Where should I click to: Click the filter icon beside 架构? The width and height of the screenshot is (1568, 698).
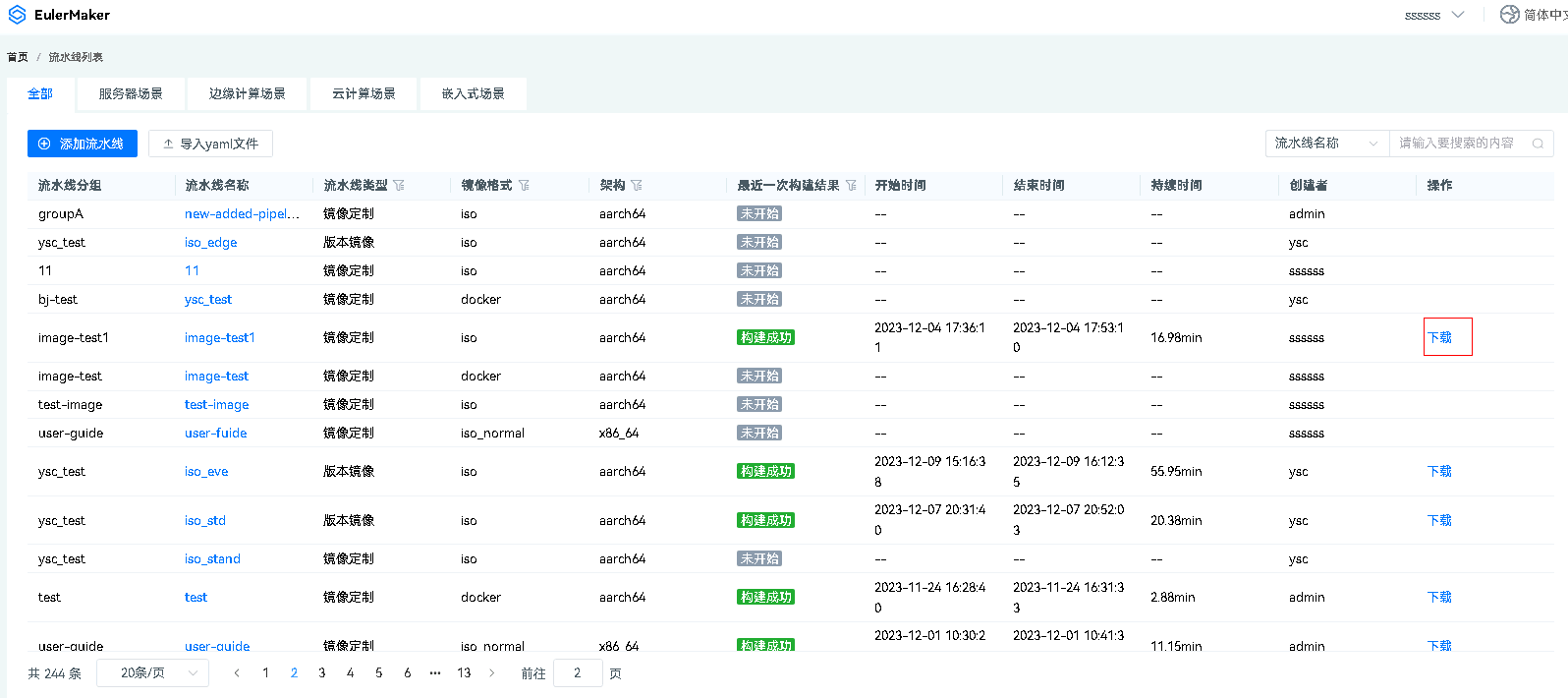(x=637, y=186)
